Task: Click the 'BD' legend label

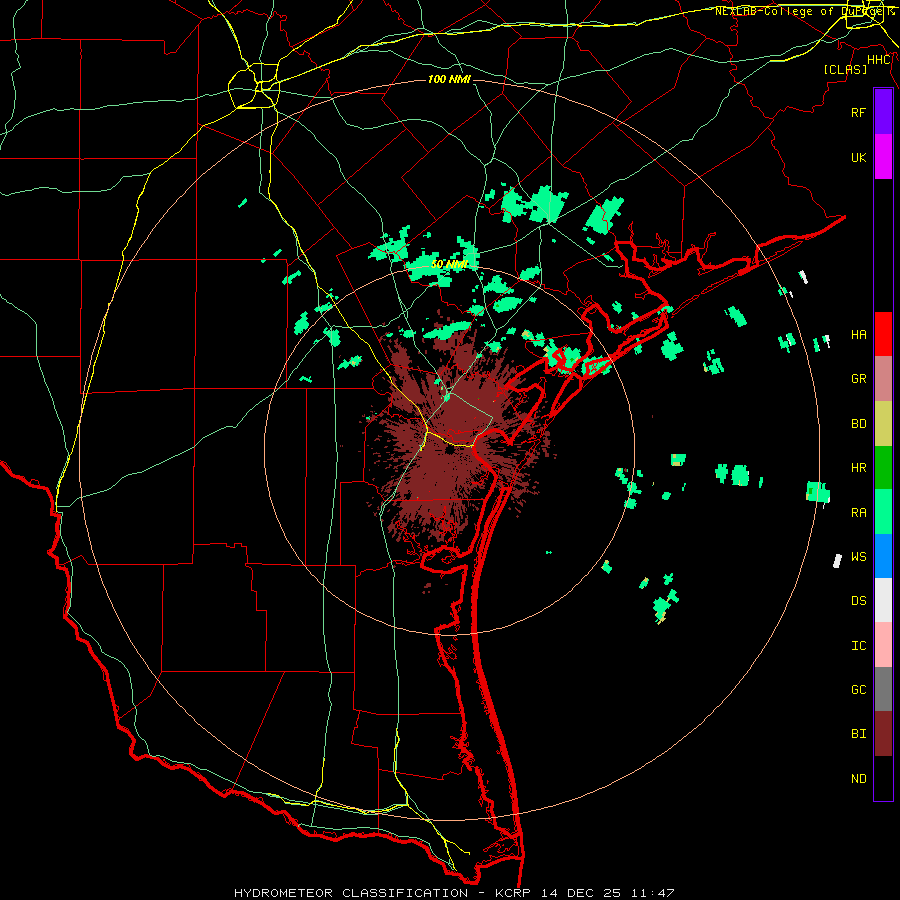Action: coord(858,424)
